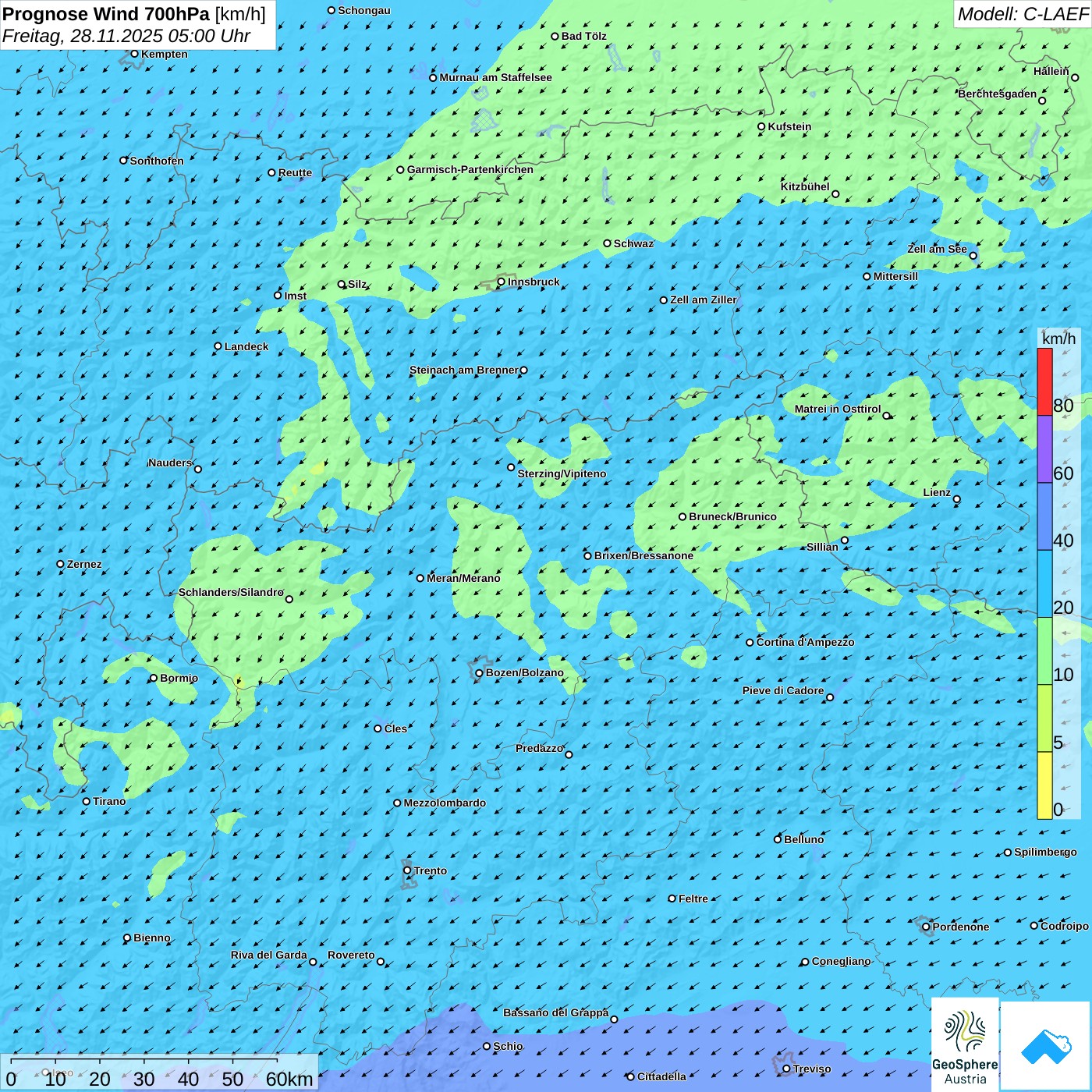The image size is (1092, 1092).
Task: Click the blue cloud logo icon
Action: pyautogui.click(x=1045, y=1046)
